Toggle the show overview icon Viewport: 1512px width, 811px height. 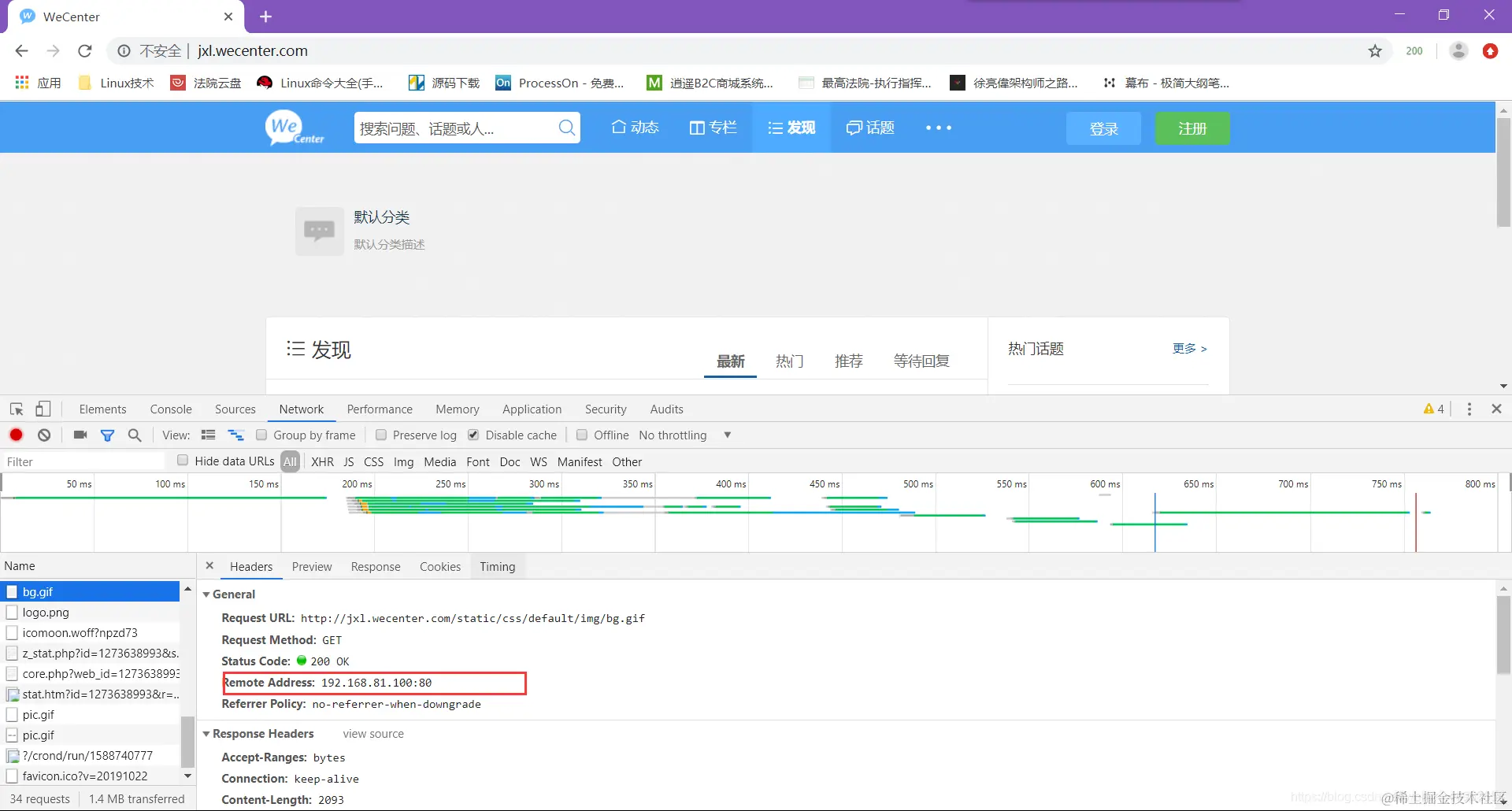click(235, 435)
